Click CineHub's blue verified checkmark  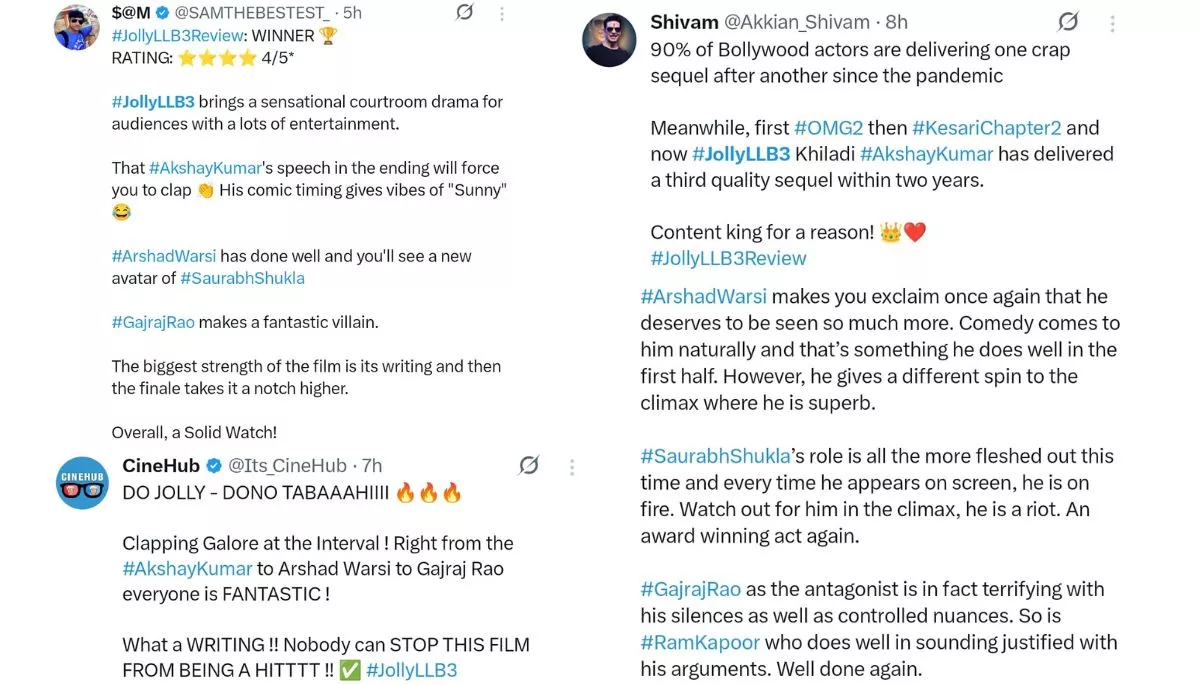tap(214, 466)
